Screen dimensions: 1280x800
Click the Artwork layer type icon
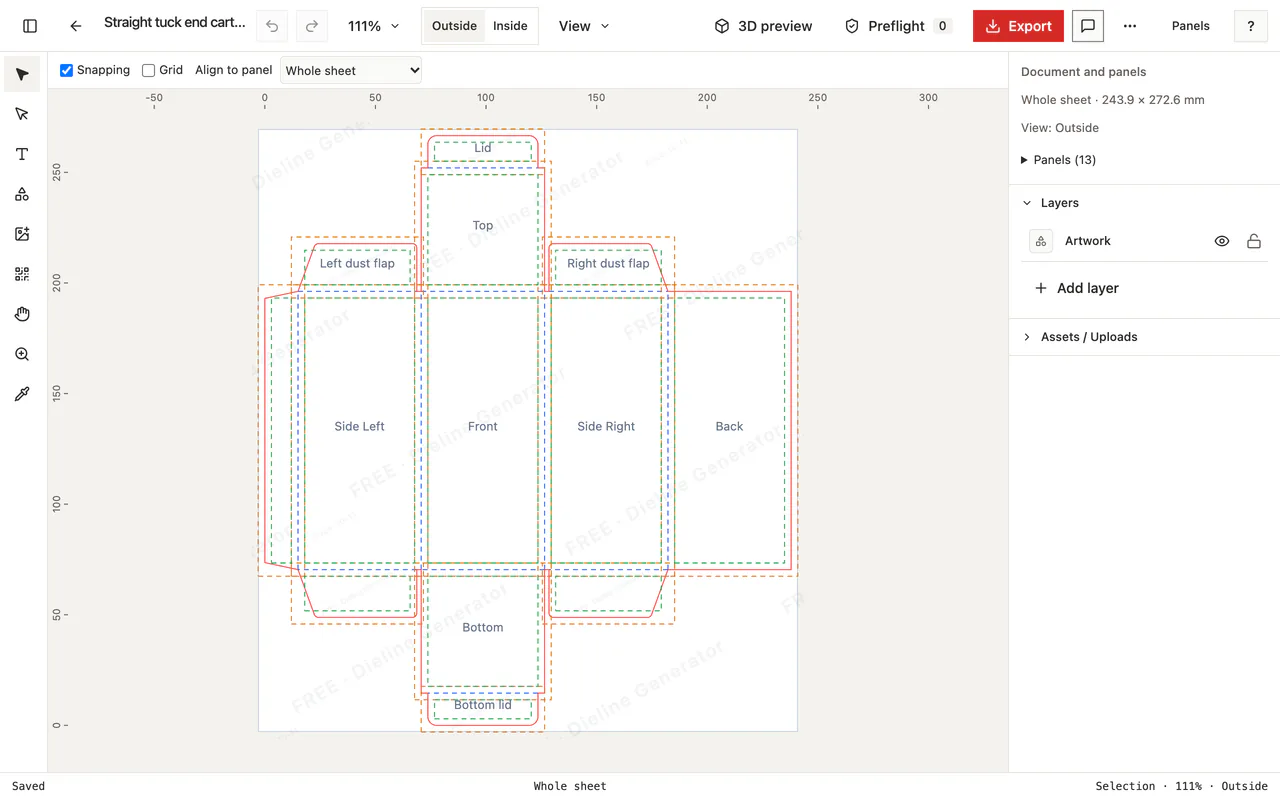coord(1041,241)
